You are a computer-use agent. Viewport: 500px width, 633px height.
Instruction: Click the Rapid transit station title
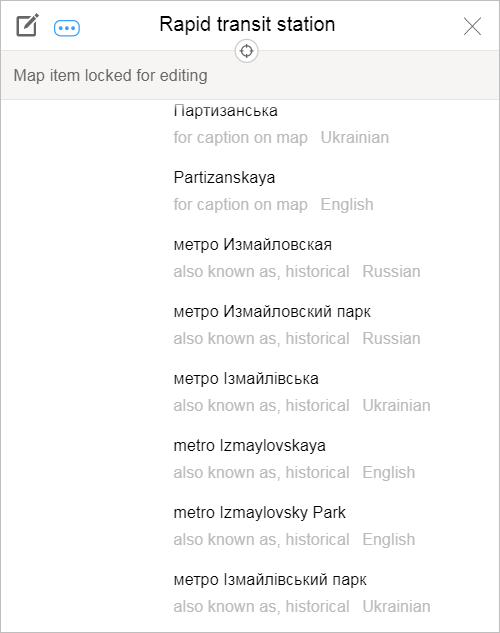pos(247,24)
